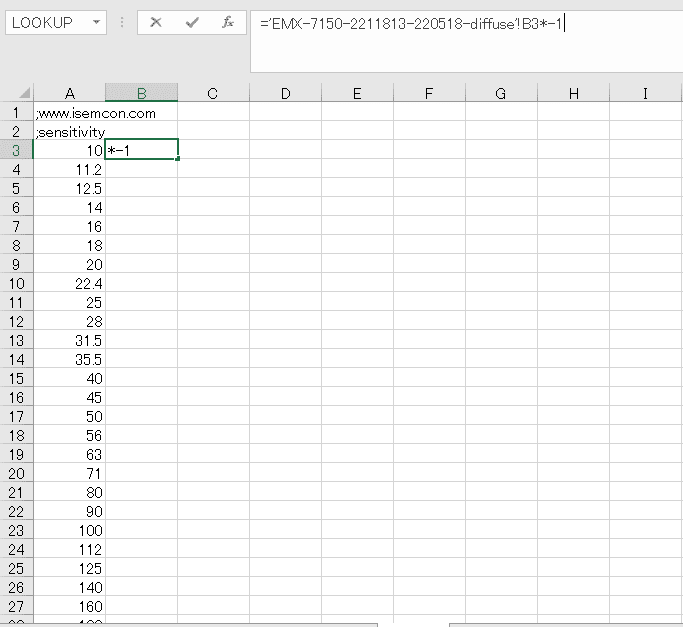Click cell containing 14
This screenshot has width=683, height=627.
[69, 207]
